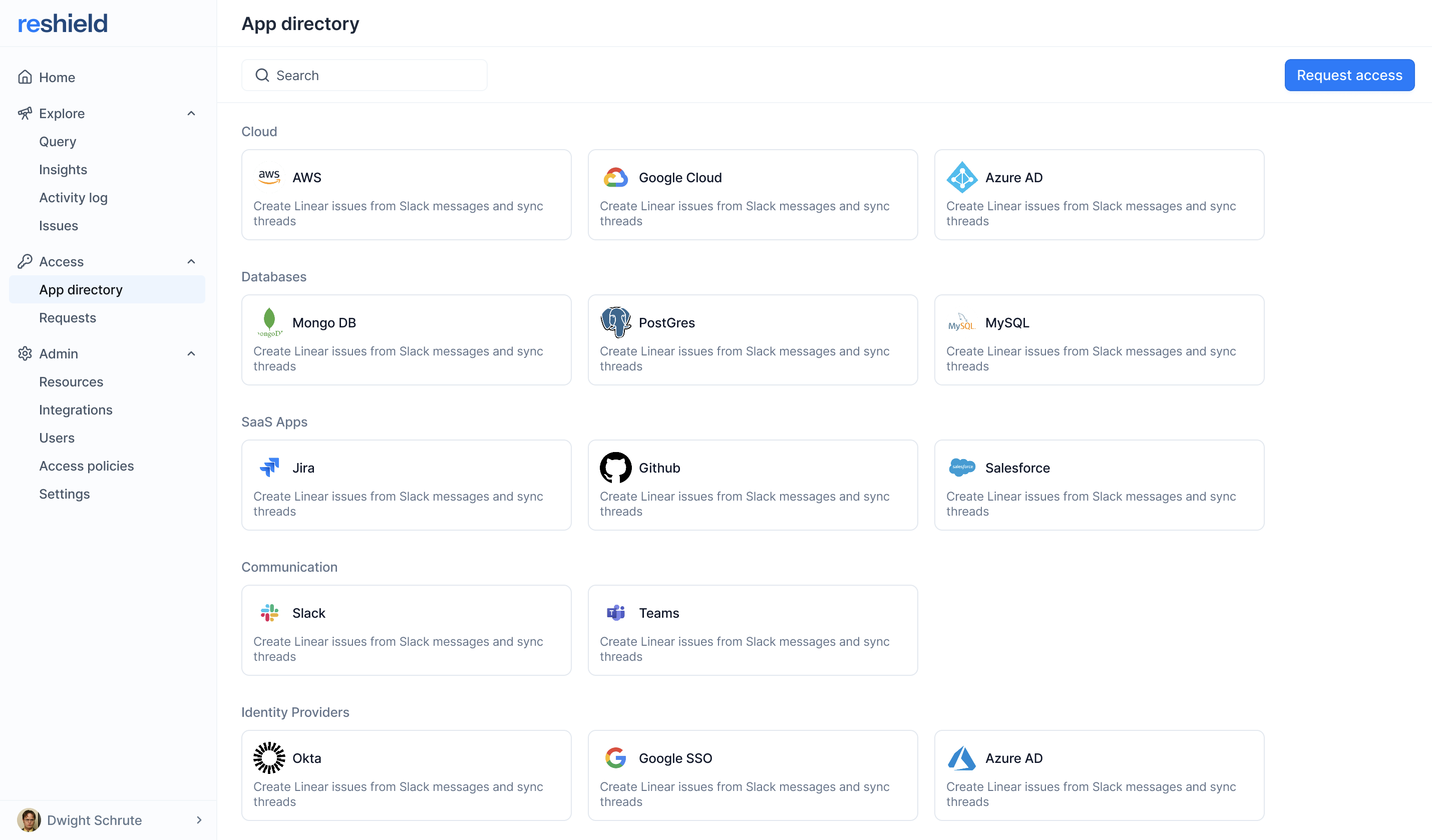Screen dimensions: 1432x840
Task: Click the PostGres elephant icon
Action: [x=615, y=322]
